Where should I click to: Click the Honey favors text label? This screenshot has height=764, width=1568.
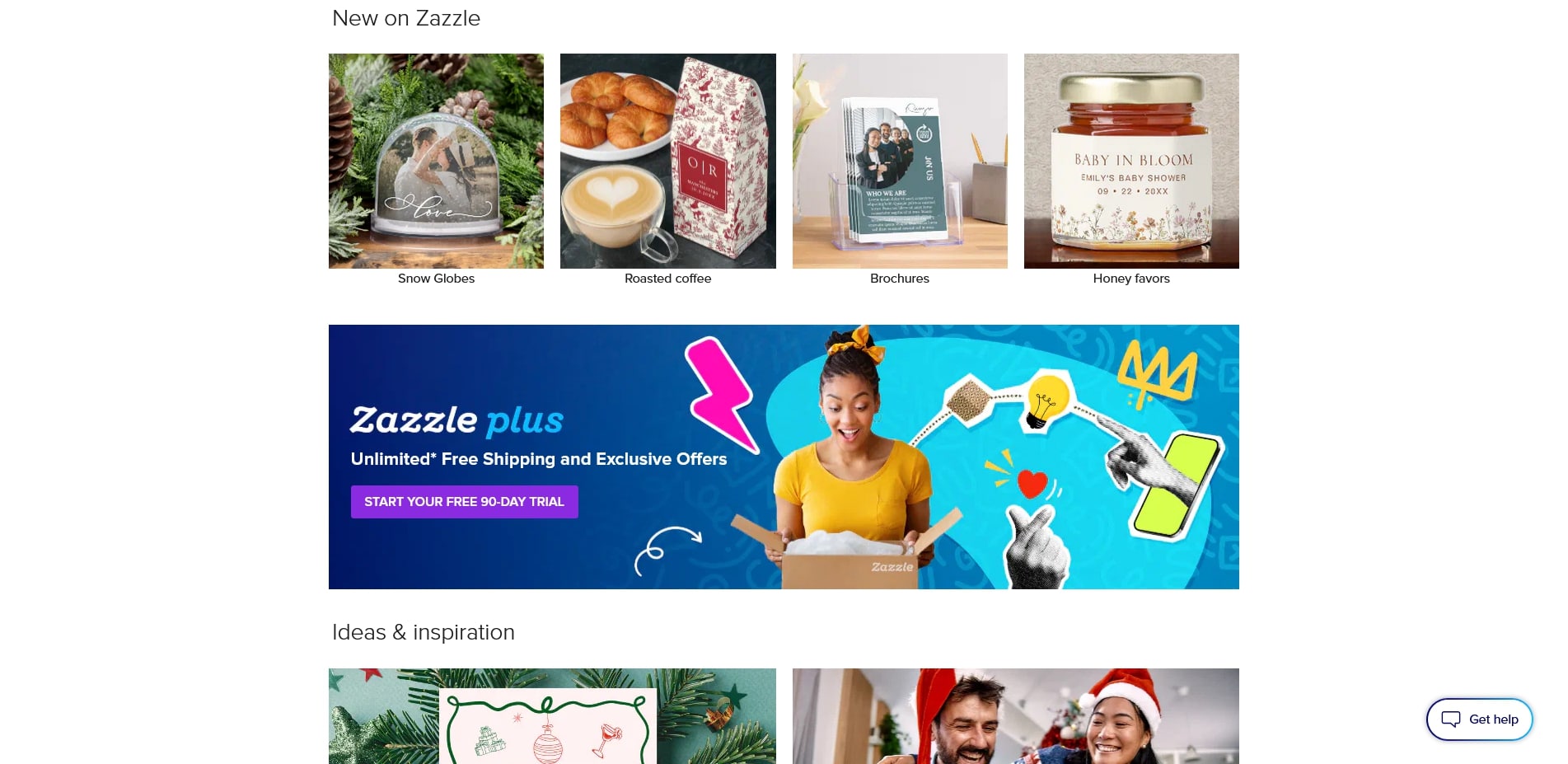point(1131,279)
